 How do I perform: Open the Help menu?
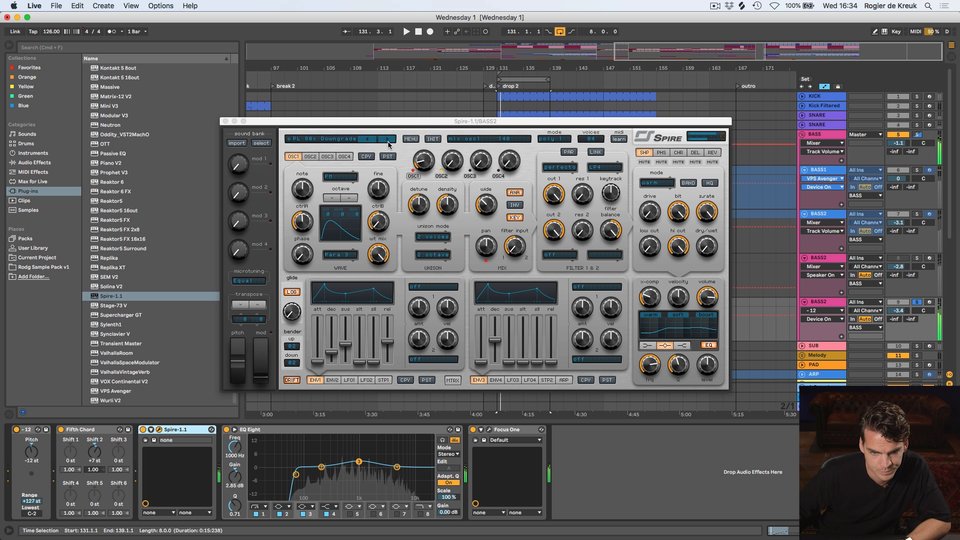[190, 6]
